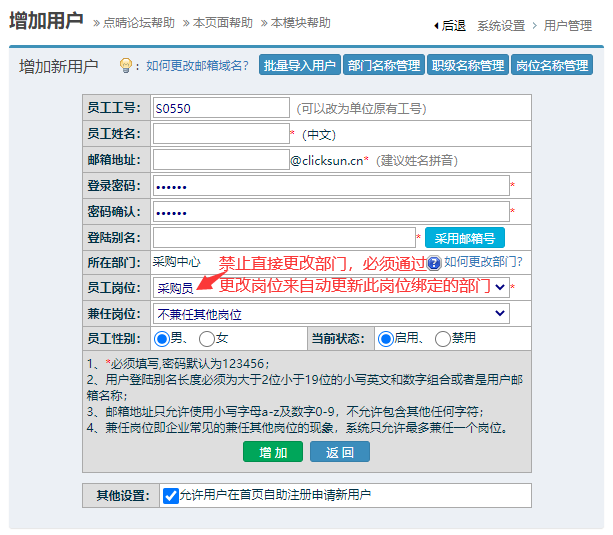
Task: Go to 岗位名称管理
Action: (551, 66)
